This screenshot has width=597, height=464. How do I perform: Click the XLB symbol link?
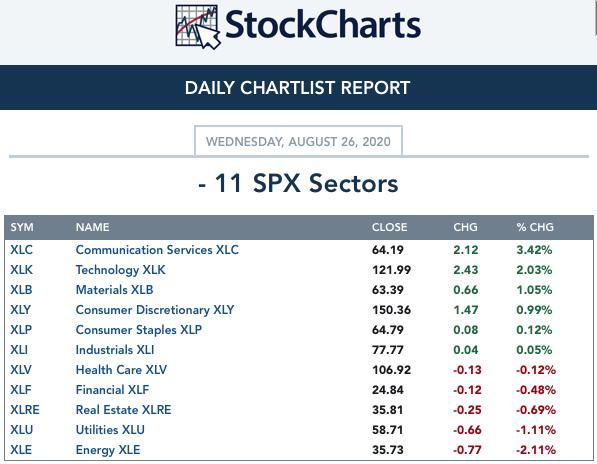[21, 290]
